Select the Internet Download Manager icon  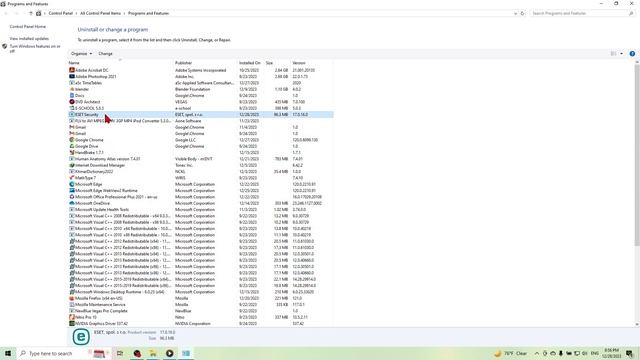(x=72, y=165)
